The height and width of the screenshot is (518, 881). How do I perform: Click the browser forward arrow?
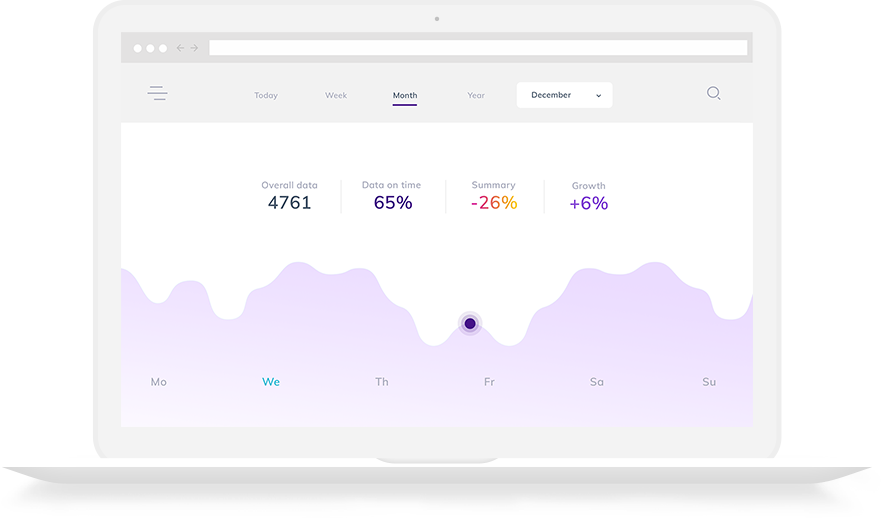pos(194,48)
